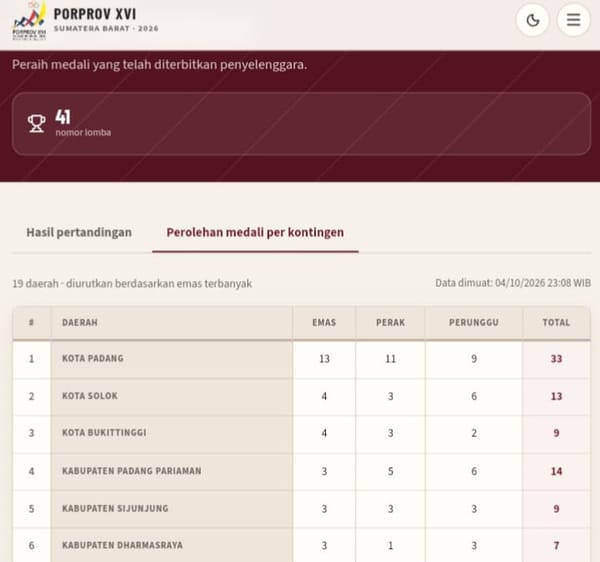This screenshot has width=600, height=562.
Task: Select the KOTA SOLOK row name
Action: (90, 396)
